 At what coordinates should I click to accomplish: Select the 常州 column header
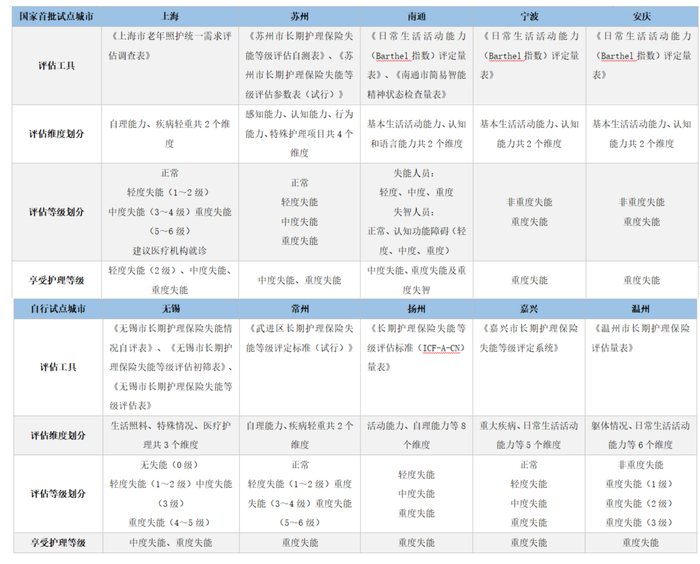click(x=300, y=309)
